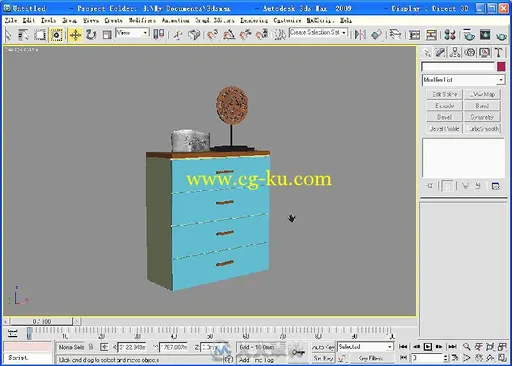Click the Bend modifier button
This screenshot has height=366, width=512.
coord(482,106)
